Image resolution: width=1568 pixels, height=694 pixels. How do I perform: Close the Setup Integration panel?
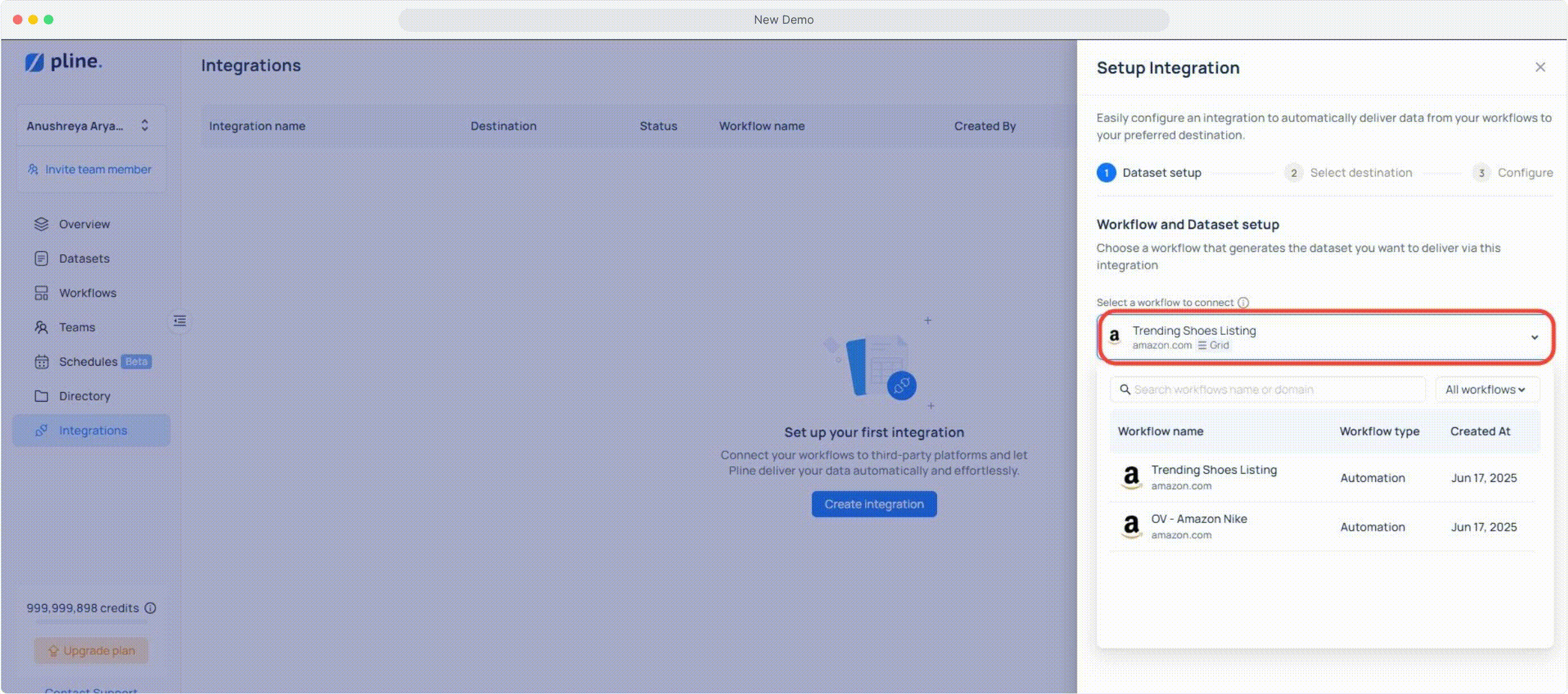pyautogui.click(x=1540, y=67)
